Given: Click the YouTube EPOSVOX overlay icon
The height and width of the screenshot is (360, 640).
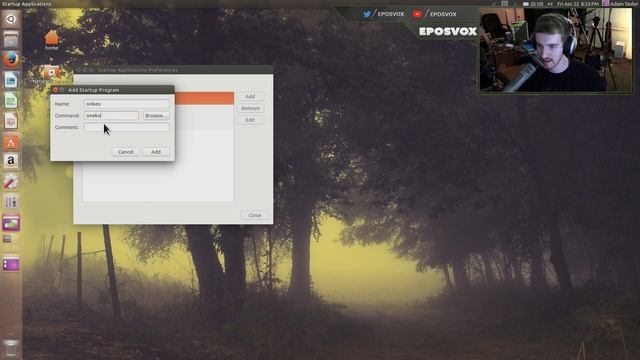Looking at the screenshot, I should 417,14.
